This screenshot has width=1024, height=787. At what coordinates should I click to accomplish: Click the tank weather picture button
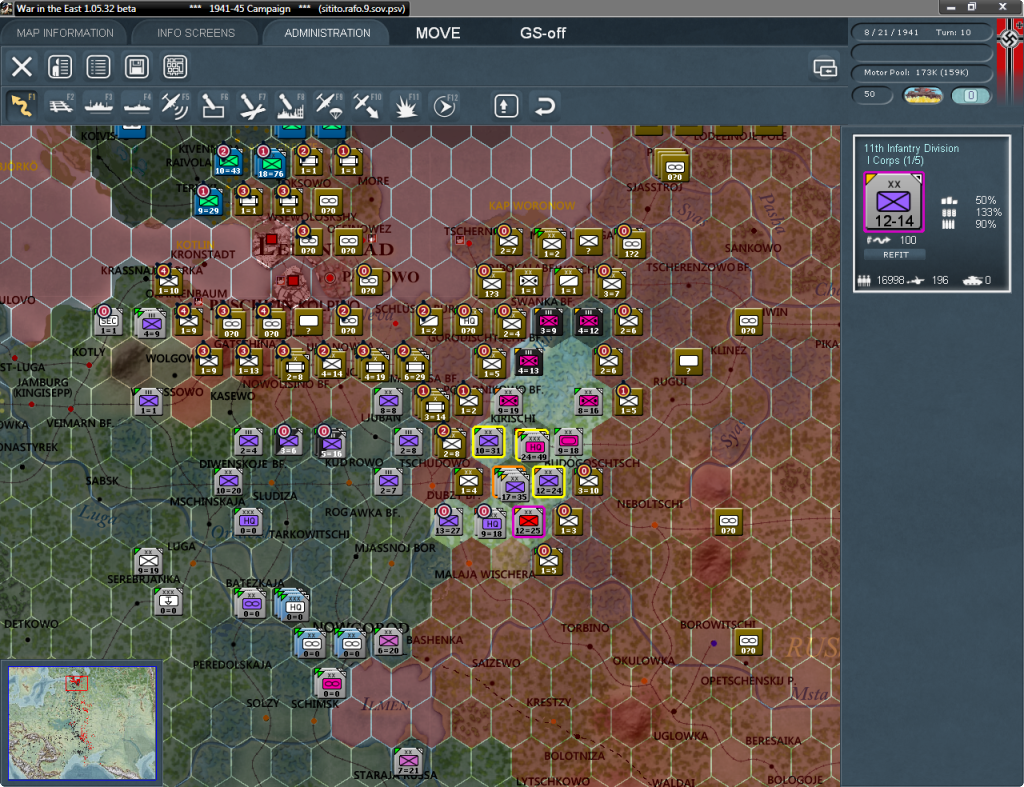[922, 95]
